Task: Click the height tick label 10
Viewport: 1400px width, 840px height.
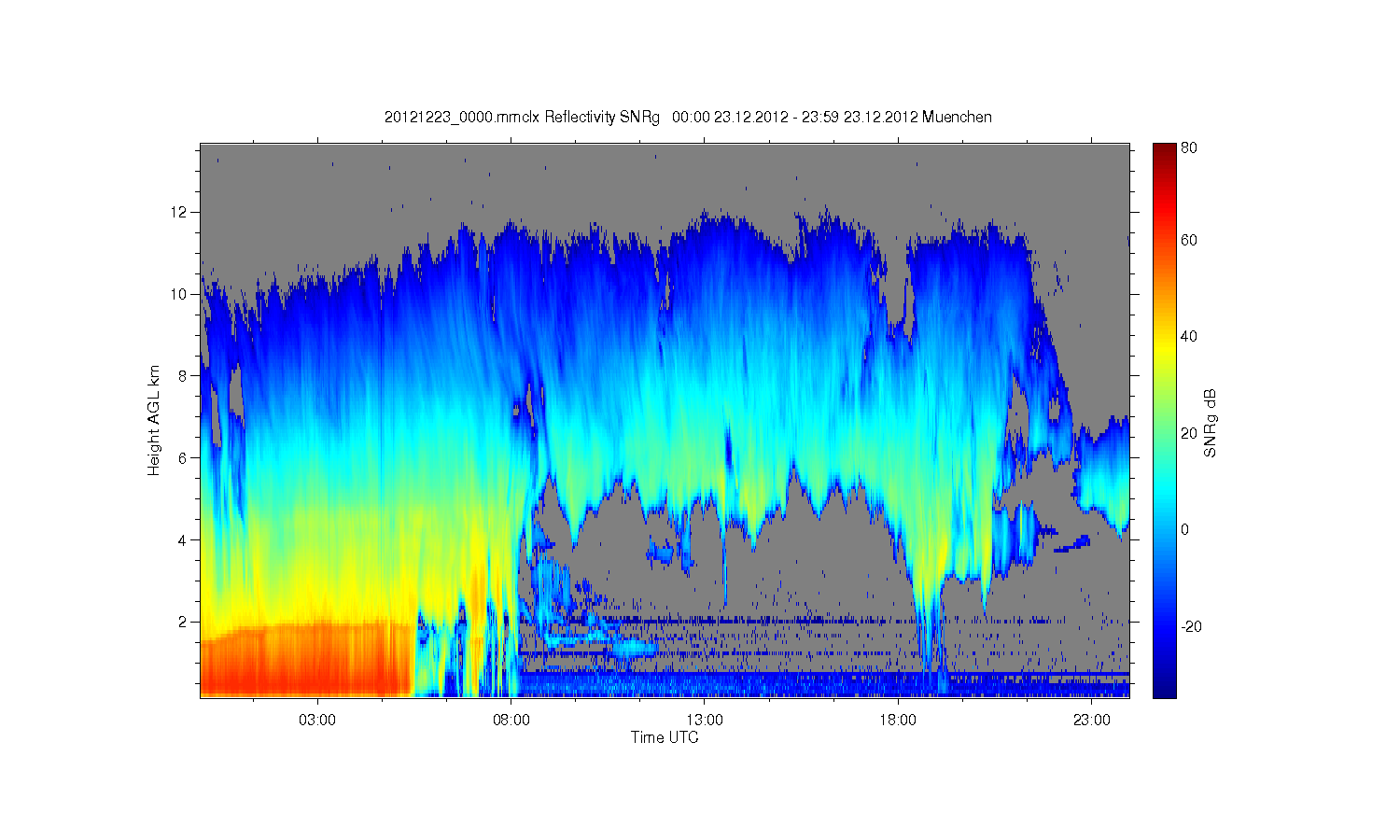Action: click(x=180, y=294)
